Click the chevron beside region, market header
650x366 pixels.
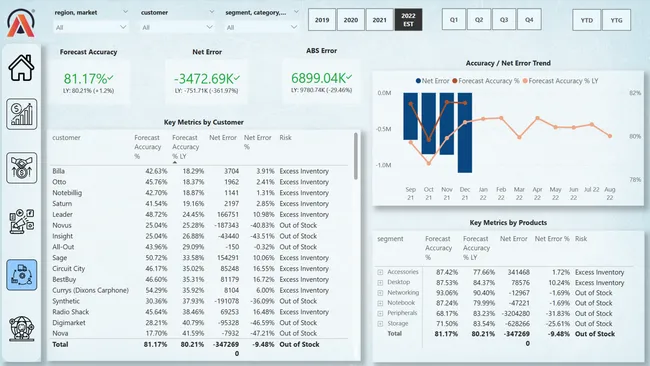(x=125, y=12)
